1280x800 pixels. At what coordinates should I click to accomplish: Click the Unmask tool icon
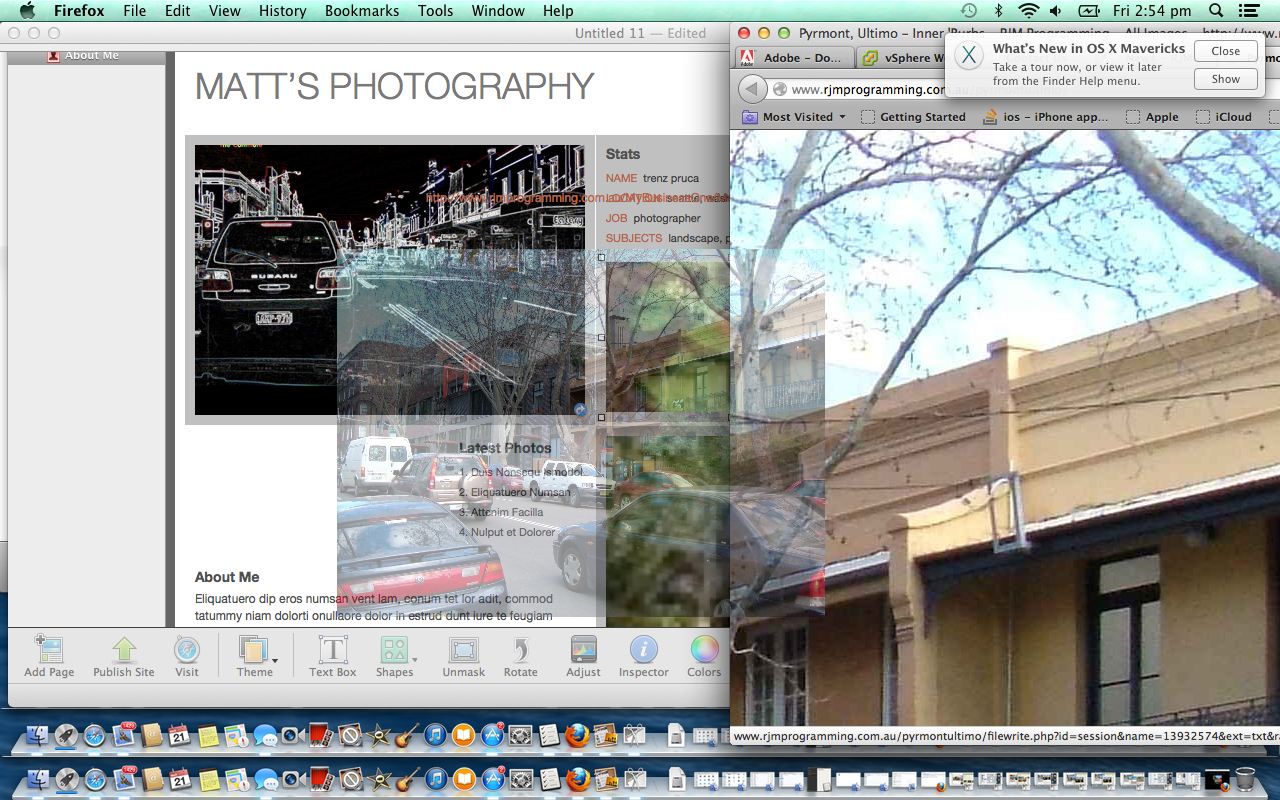pos(463,656)
